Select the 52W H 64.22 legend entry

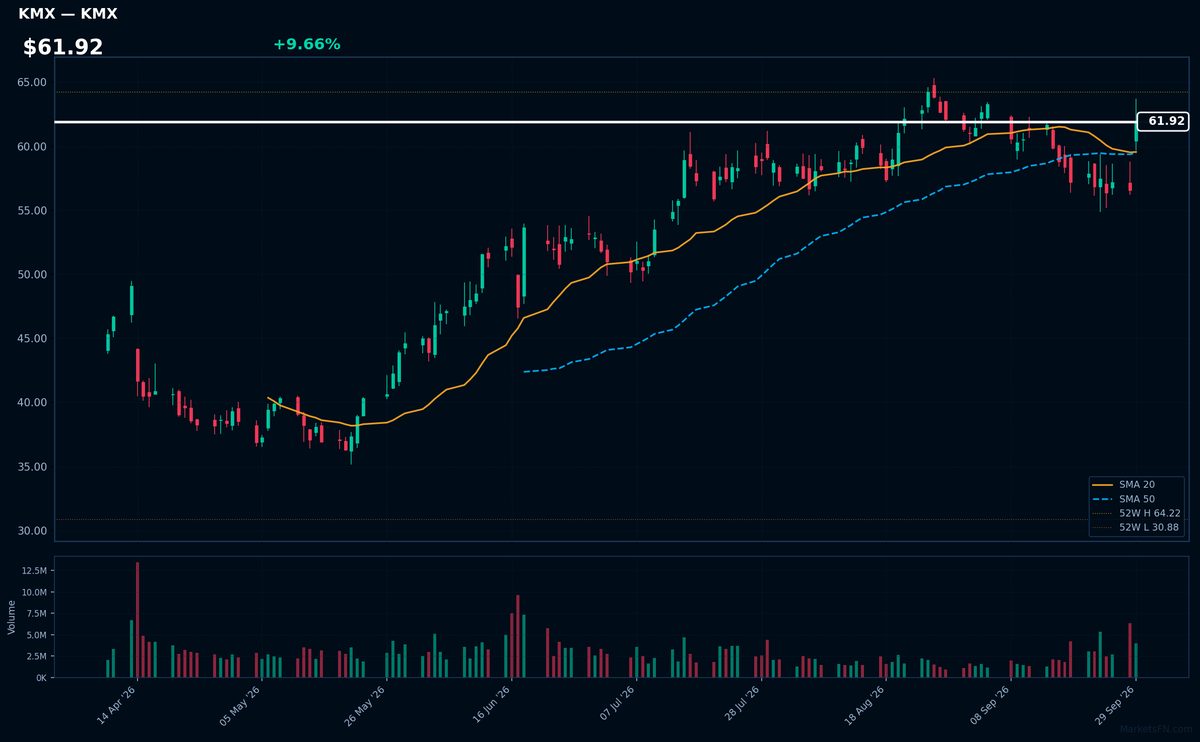1138,512
